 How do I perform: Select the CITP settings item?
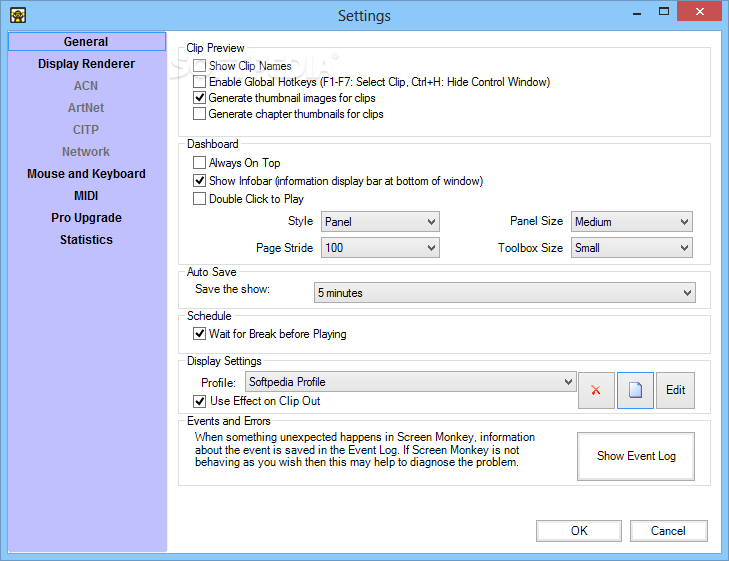click(86, 130)
